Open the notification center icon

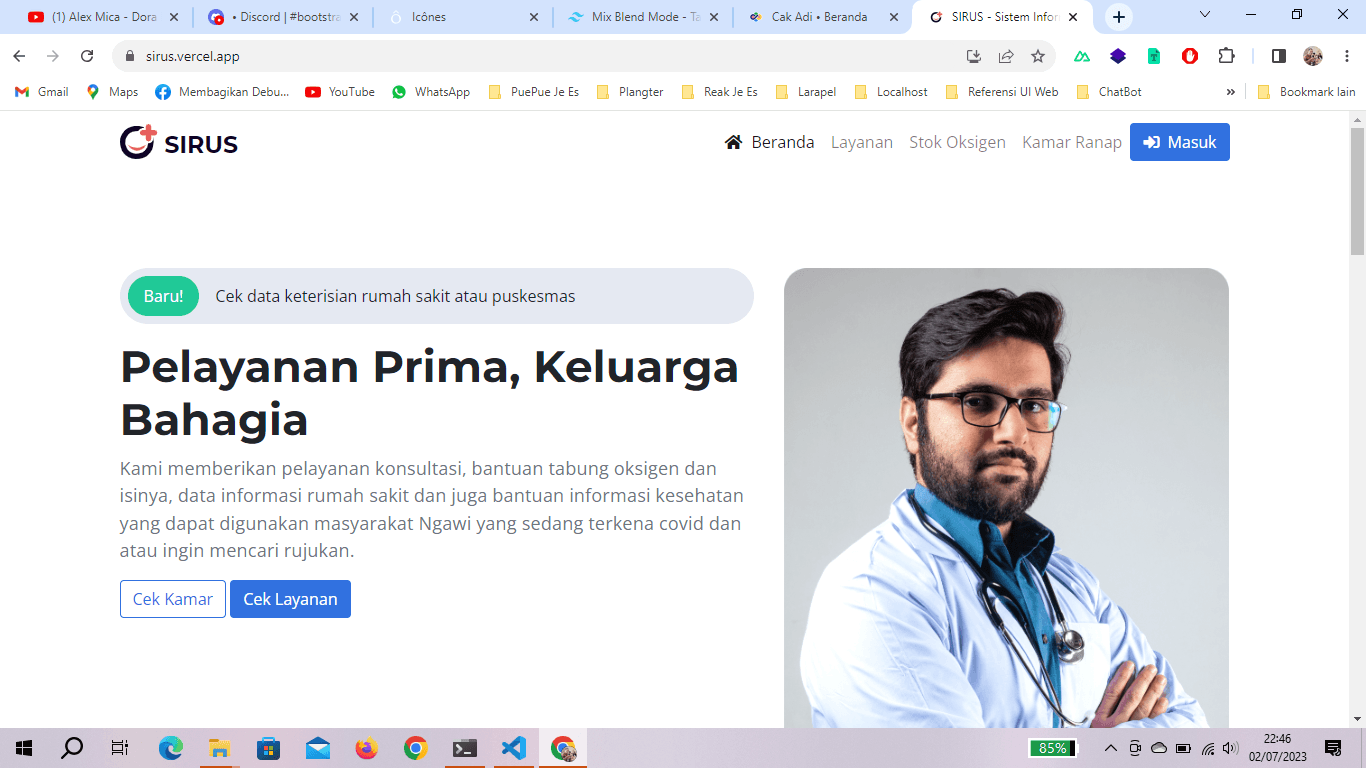pyautogui.click(x=1332, y=747)
